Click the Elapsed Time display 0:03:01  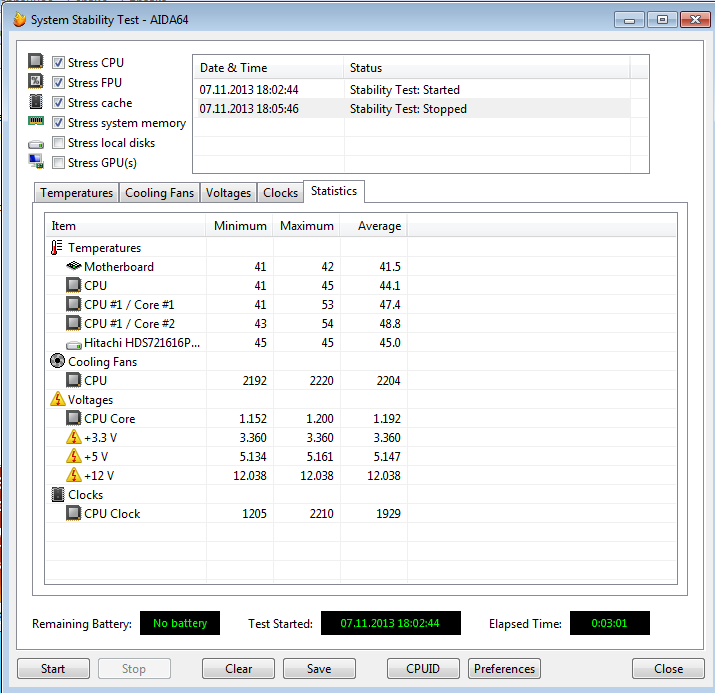(x=610, y=623)
